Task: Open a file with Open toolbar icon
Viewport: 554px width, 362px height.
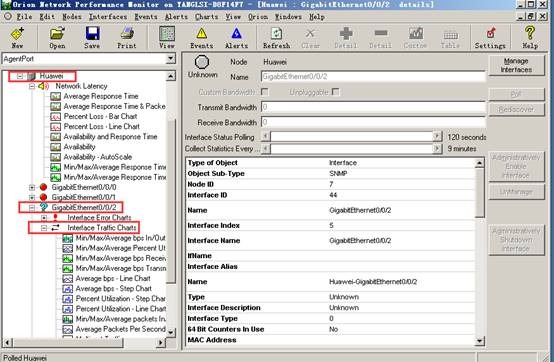Action: tap(57, 34)
